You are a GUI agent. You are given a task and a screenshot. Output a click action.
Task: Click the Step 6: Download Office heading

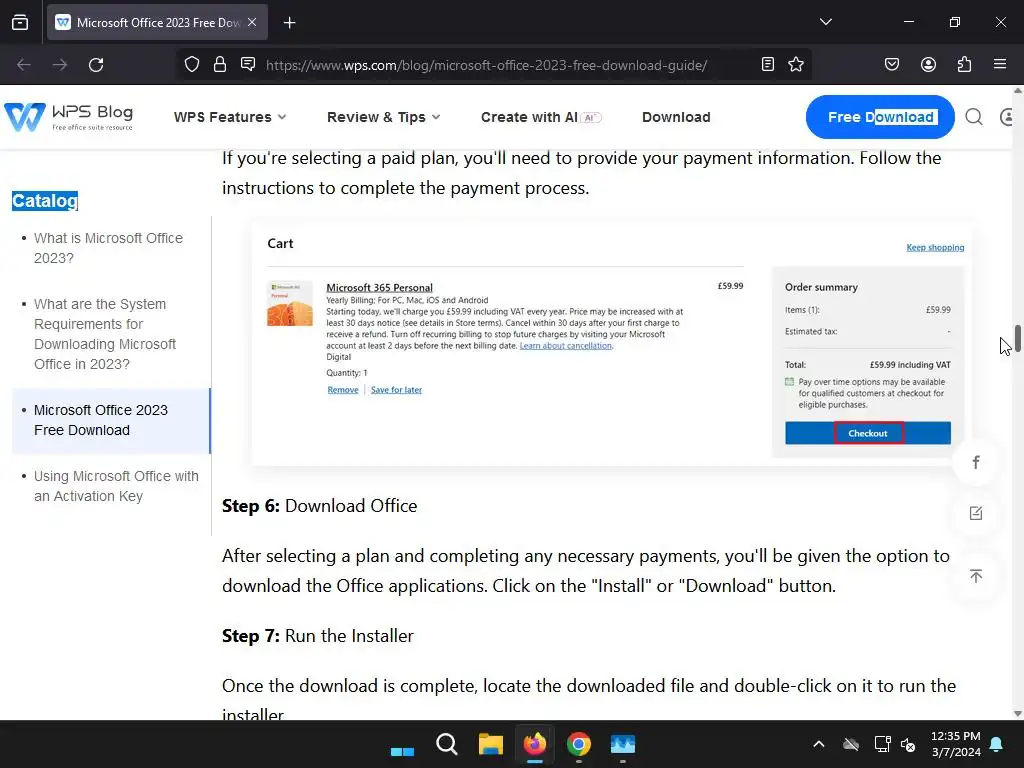pos(319,506)
